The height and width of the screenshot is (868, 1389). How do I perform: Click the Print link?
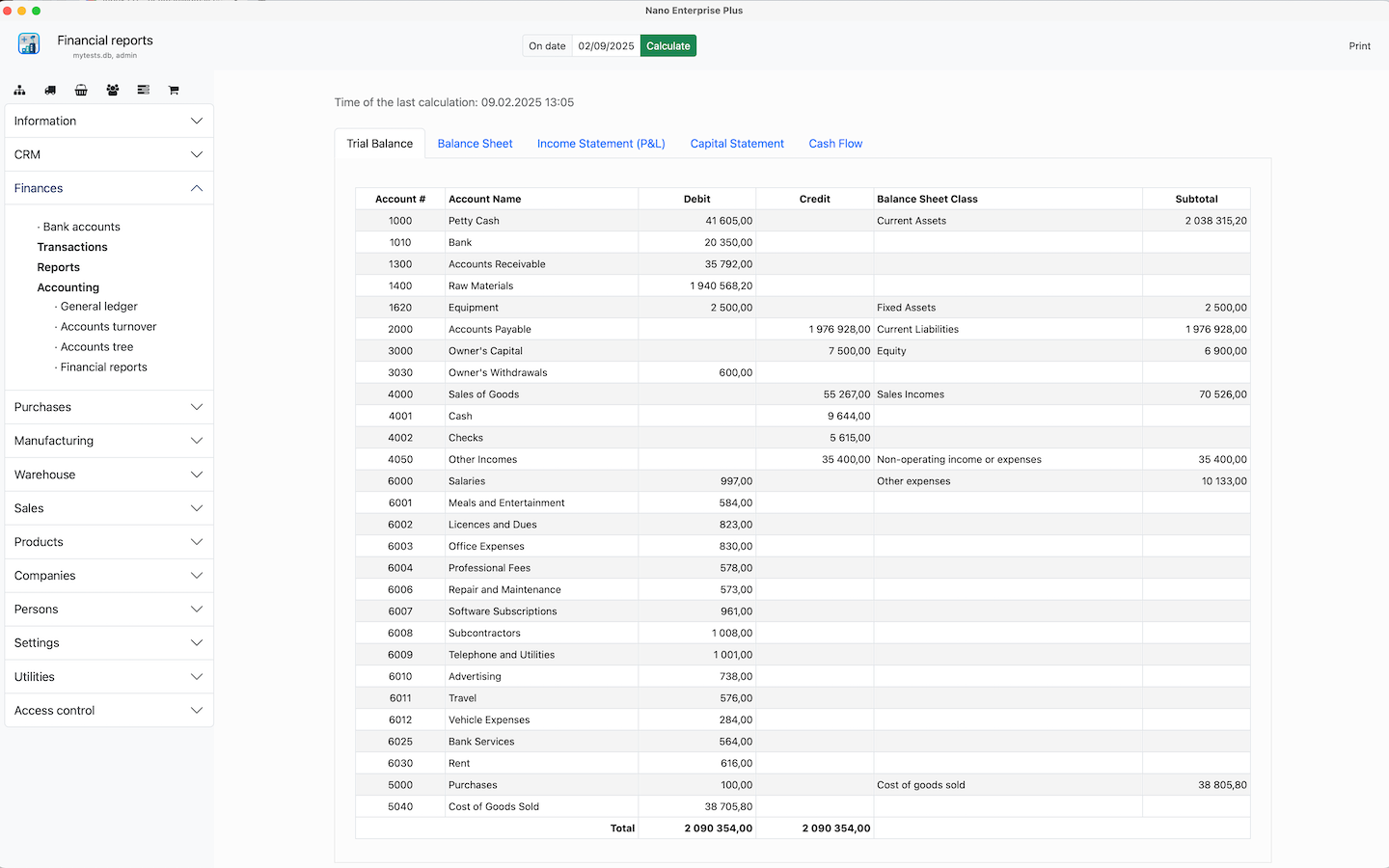pyautogui.click(x=1359, y=46)
